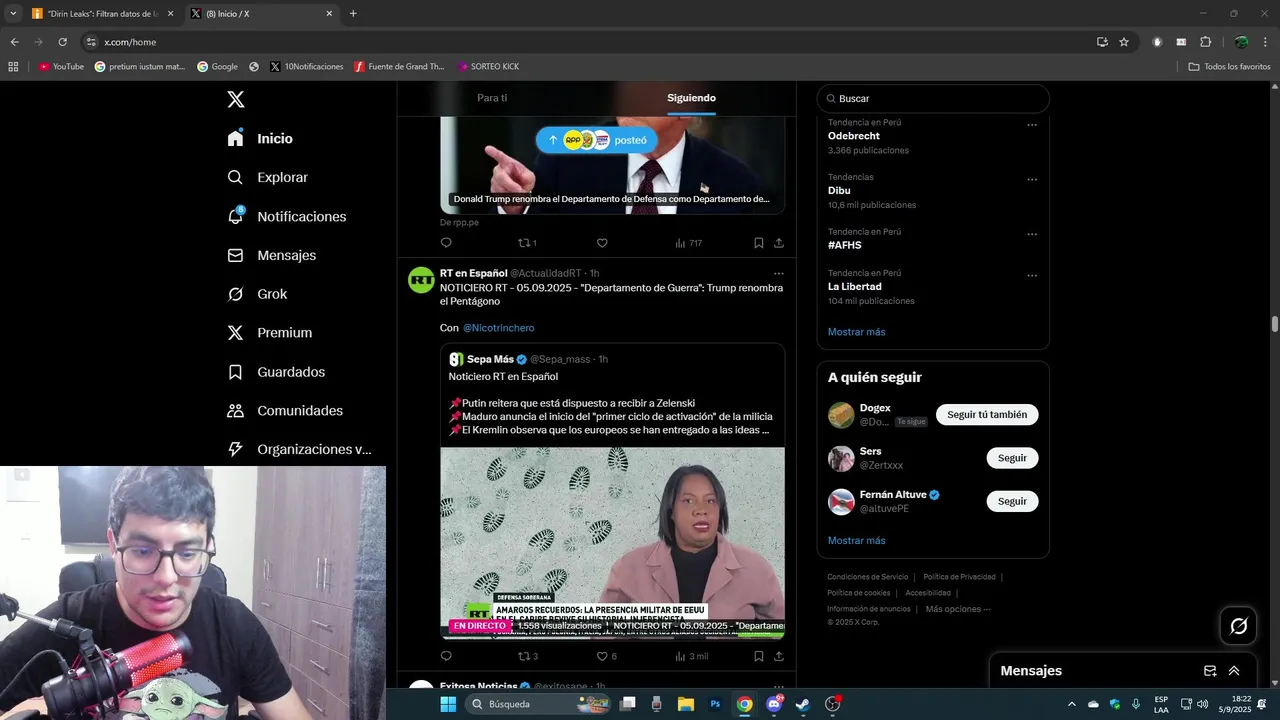1280x720 pixels.
Task: Open Grok in sidebar
Action: click(258, 294)
